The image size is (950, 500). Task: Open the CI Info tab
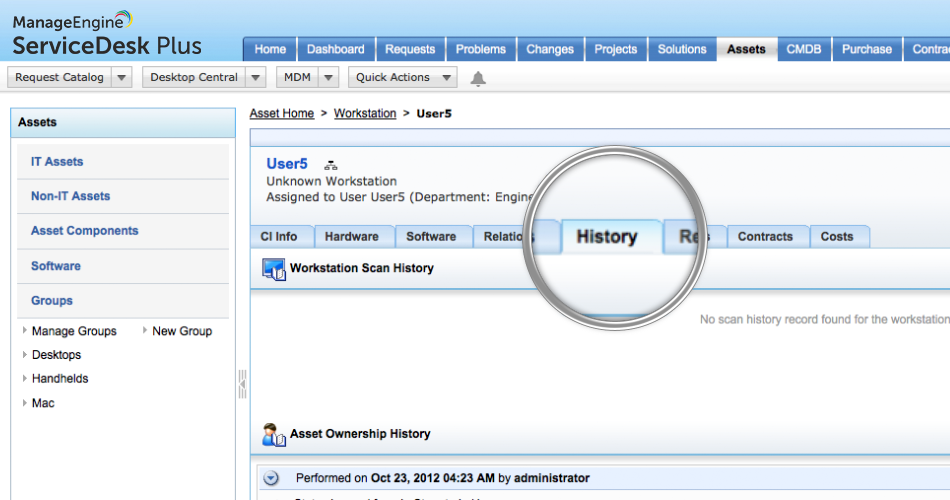coord(281,237)
